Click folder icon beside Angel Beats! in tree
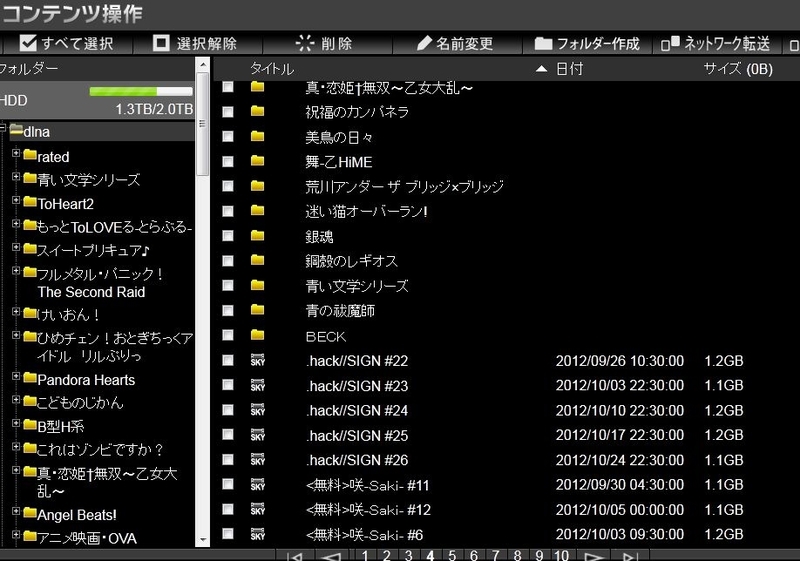This screenshot has height=561, width=800. pyautogui.click(x=30, y=513)
